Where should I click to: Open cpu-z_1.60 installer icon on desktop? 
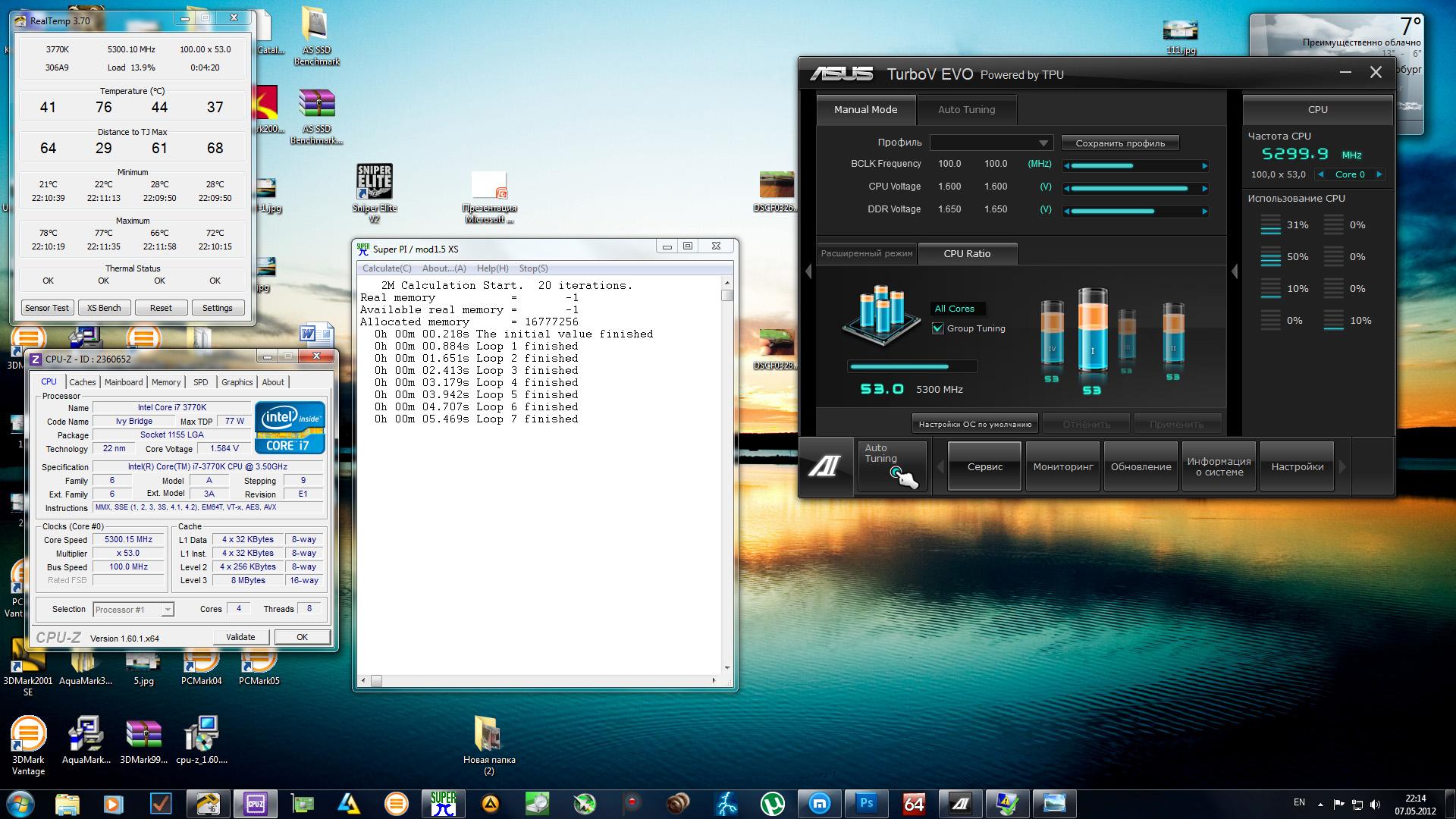201,739
